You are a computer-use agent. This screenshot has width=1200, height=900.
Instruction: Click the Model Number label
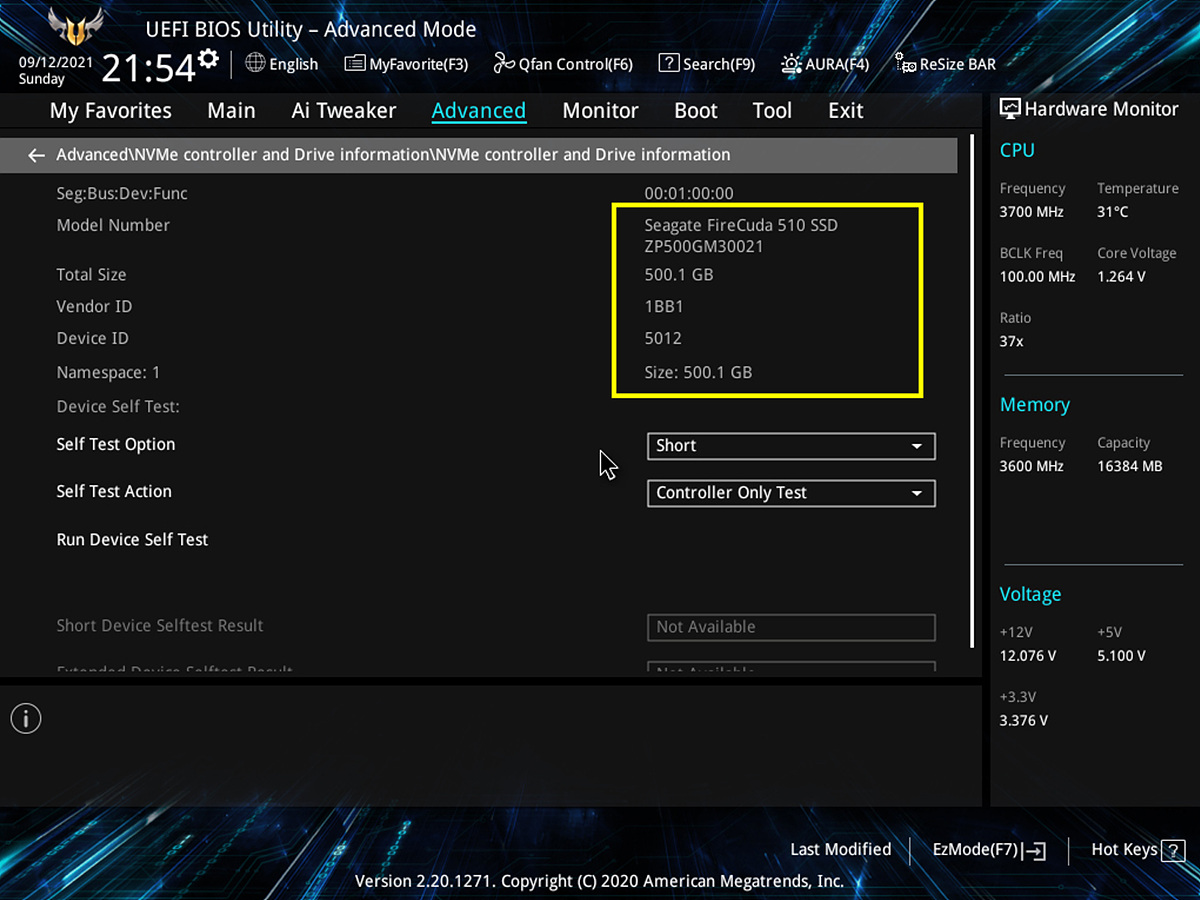(x=113, y=226)
